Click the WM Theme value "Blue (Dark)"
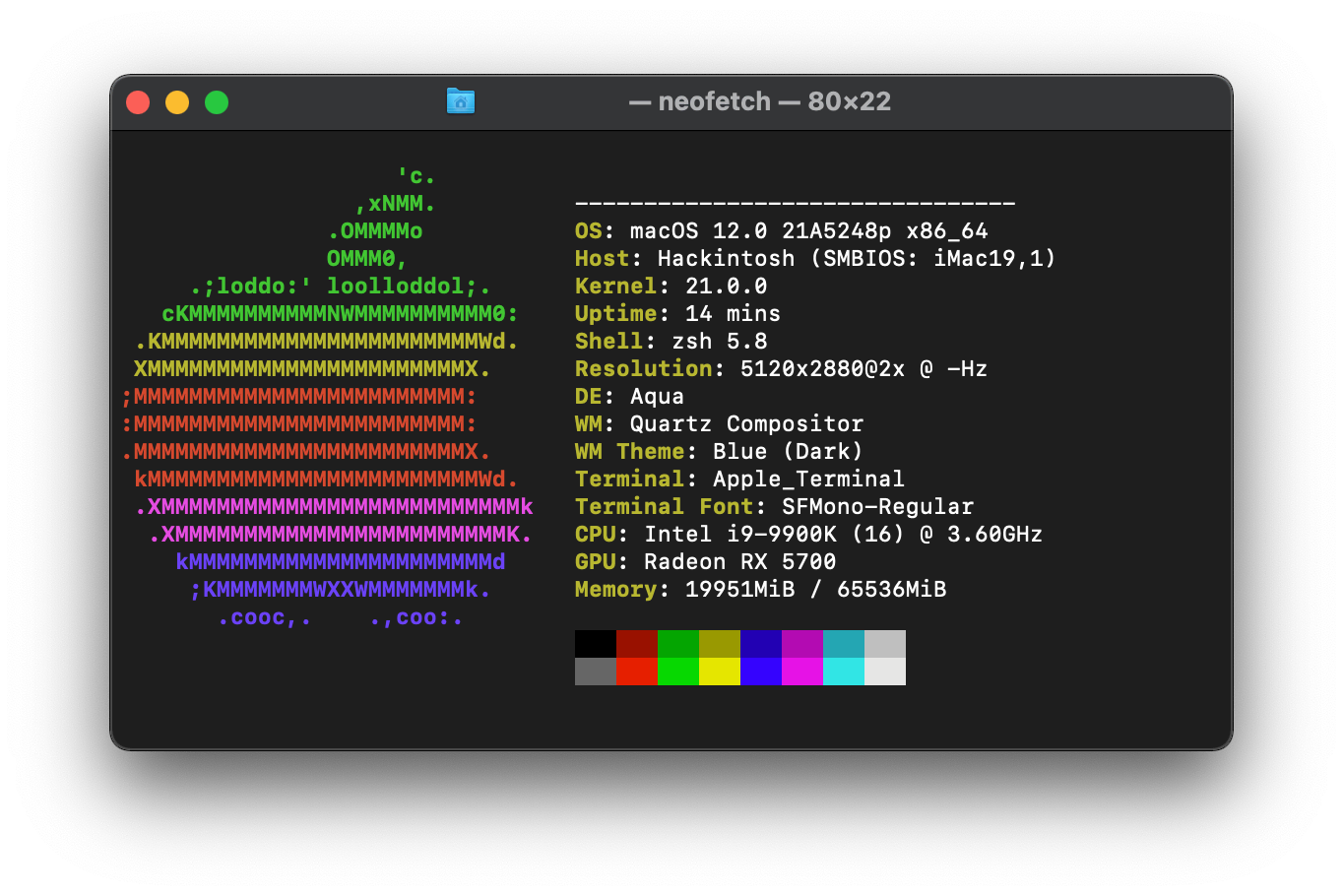 coord(788,452)
